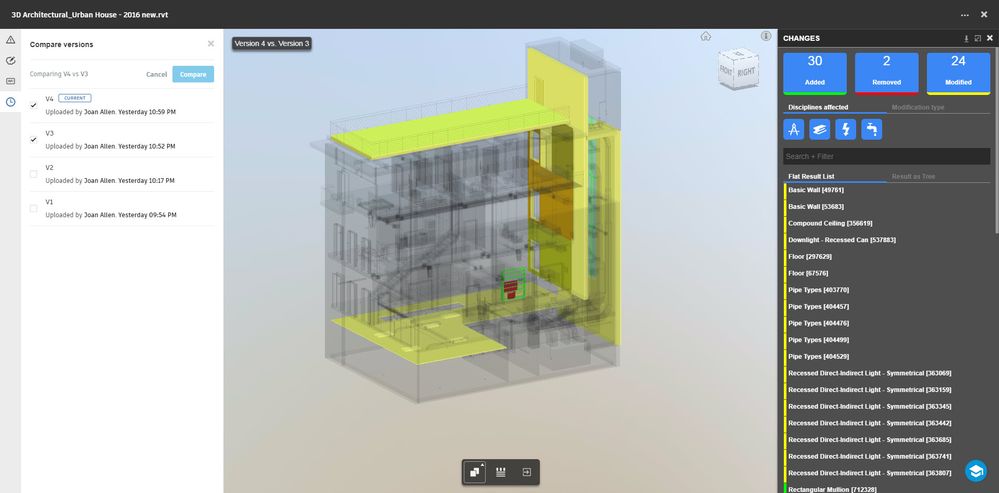Click the Version 4 vs. Version 3 label

pyautogui.click(x=271, y=43)
